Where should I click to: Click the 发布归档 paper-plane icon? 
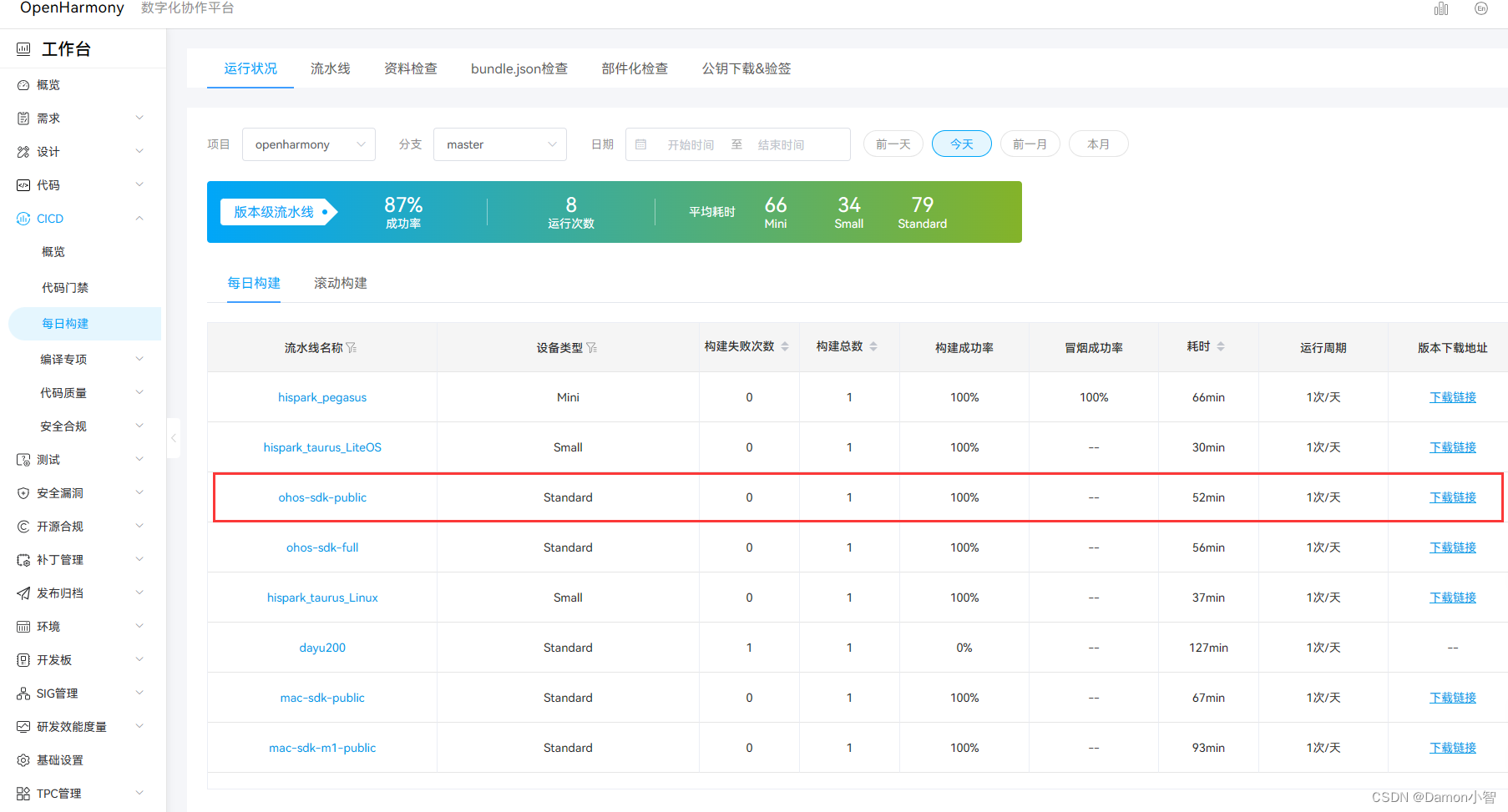(23, 593)
